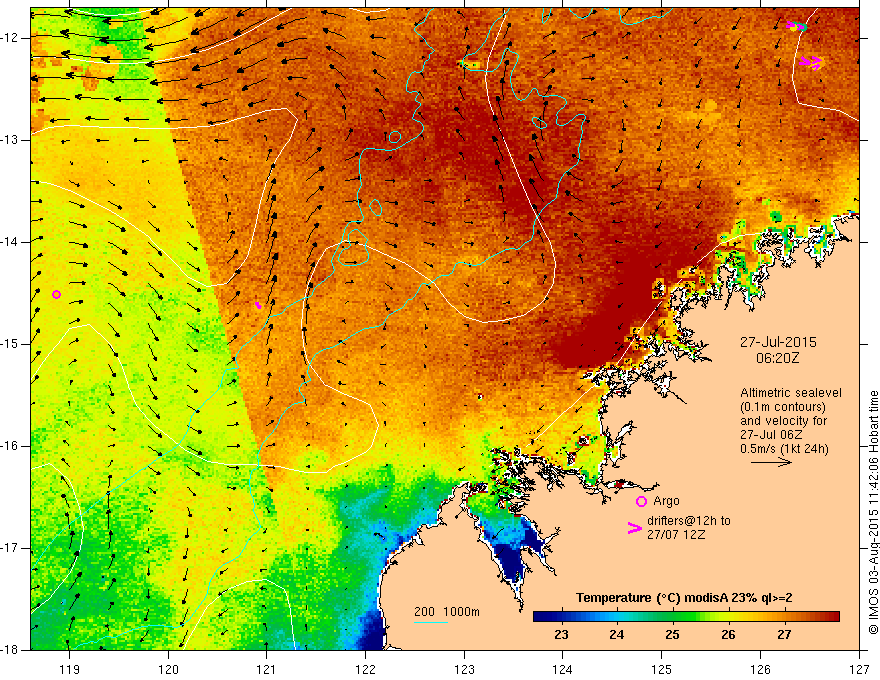The image size is (880, 680).
Task: Click the latitude axis label -16
Action: 10,446
